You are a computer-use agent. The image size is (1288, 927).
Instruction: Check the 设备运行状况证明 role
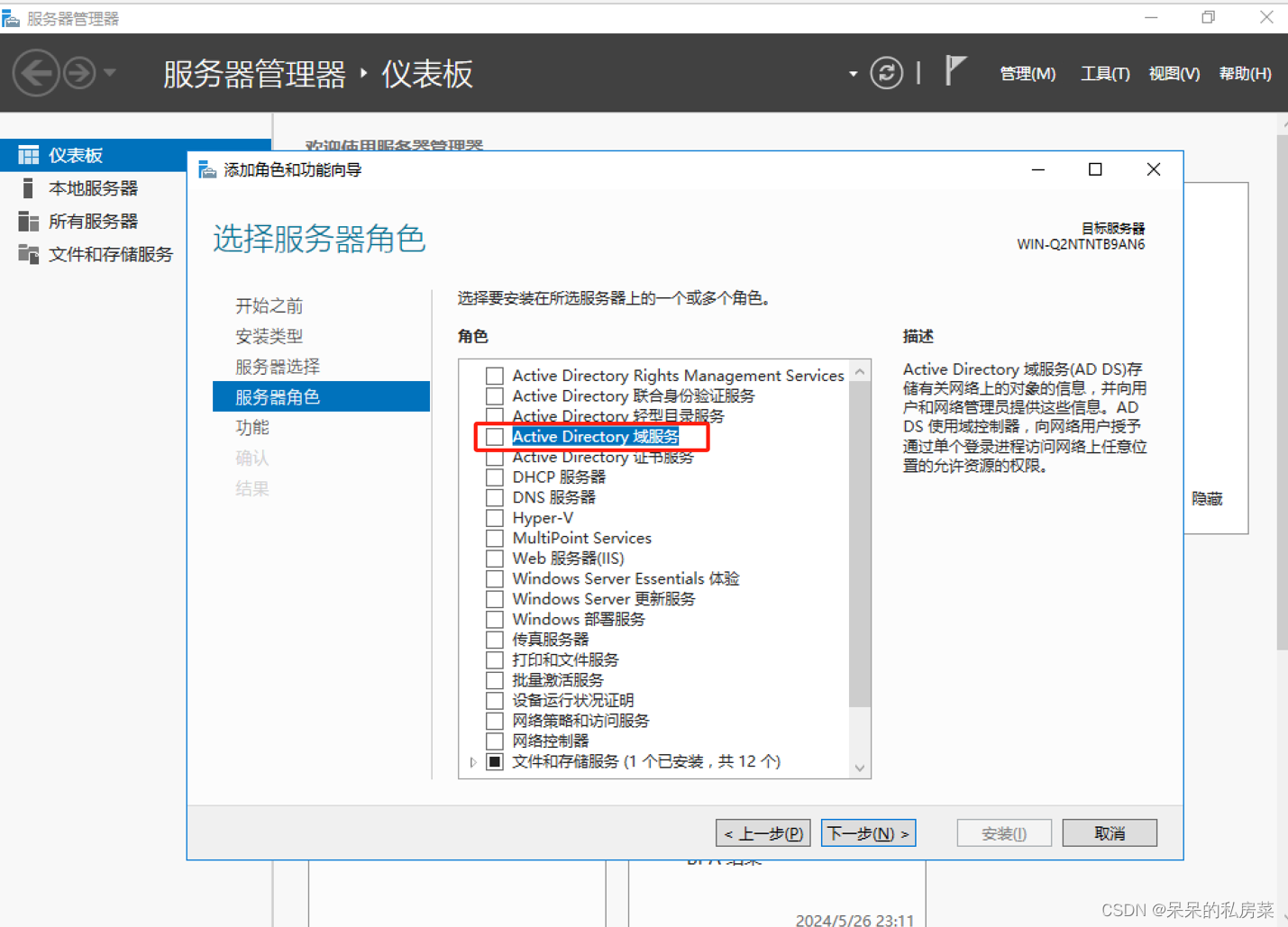(495, 700)
